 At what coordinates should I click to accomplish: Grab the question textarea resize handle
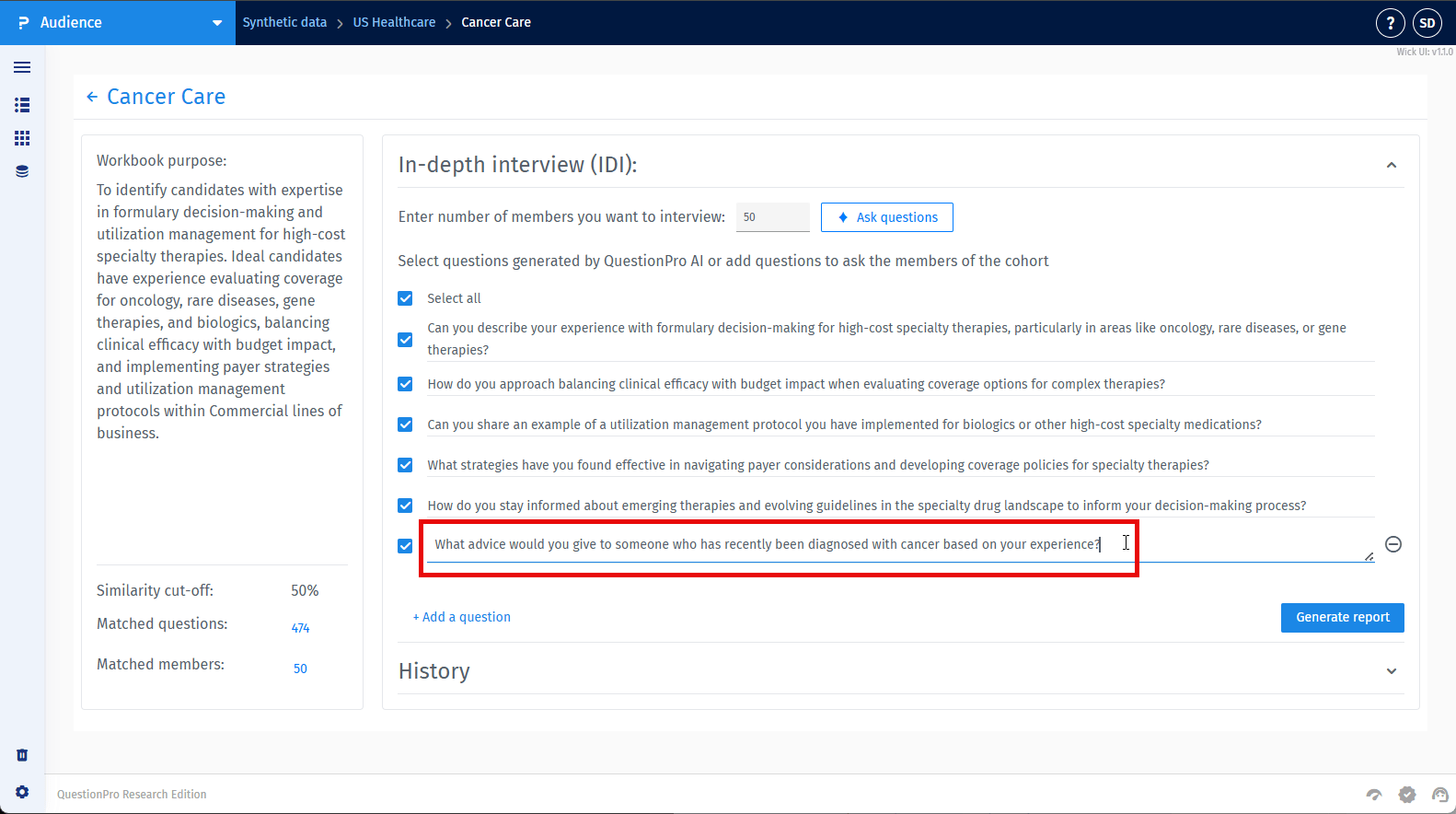click(x=1369, y=556)
